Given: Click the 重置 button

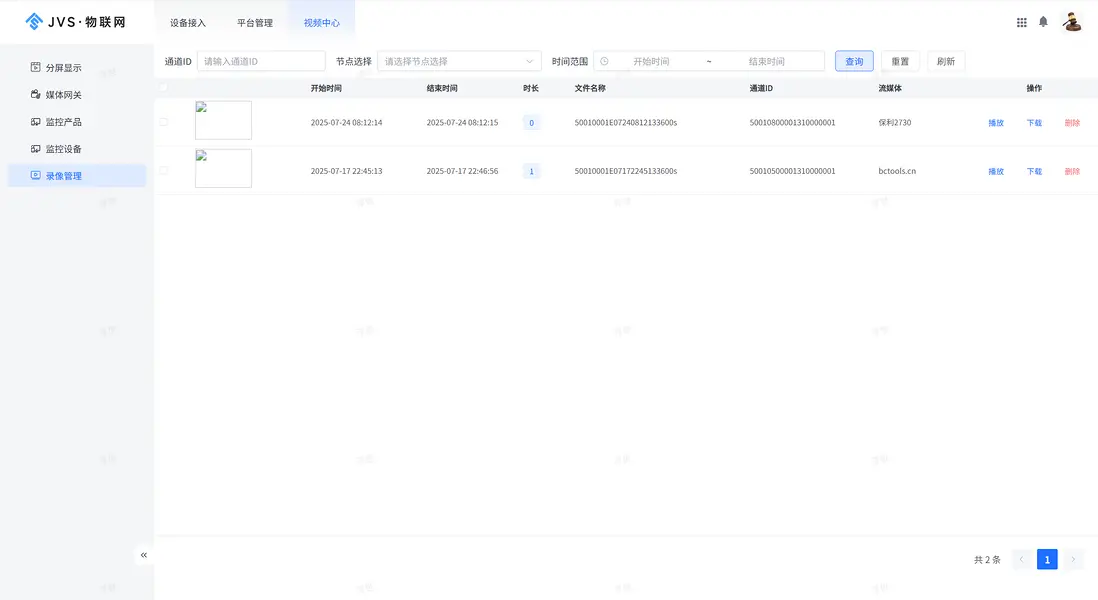Looking at the screenshot, I should click(900, 62).
